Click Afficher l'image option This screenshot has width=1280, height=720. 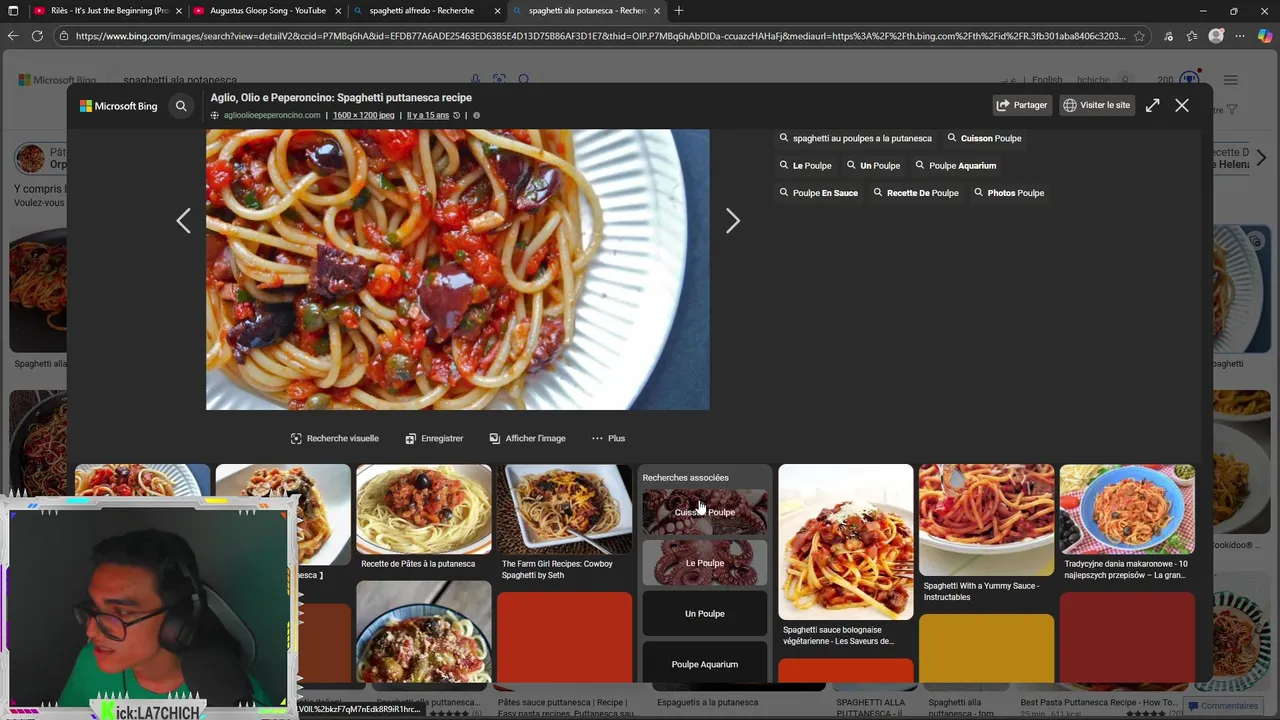tap(527, 438)
